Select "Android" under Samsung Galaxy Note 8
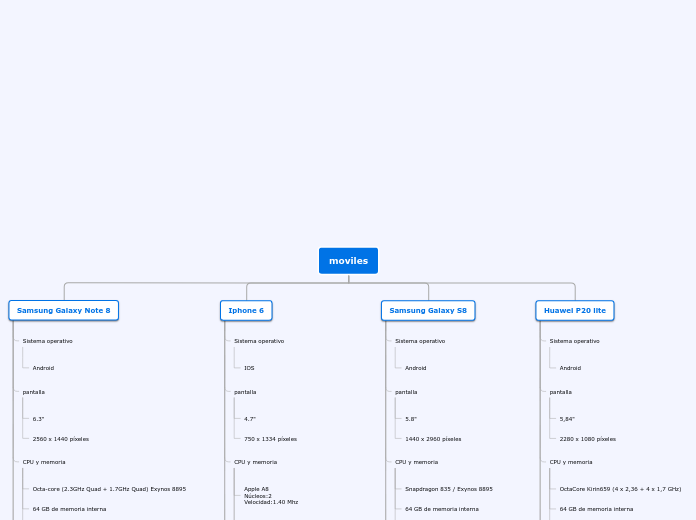 coord(43,368)
